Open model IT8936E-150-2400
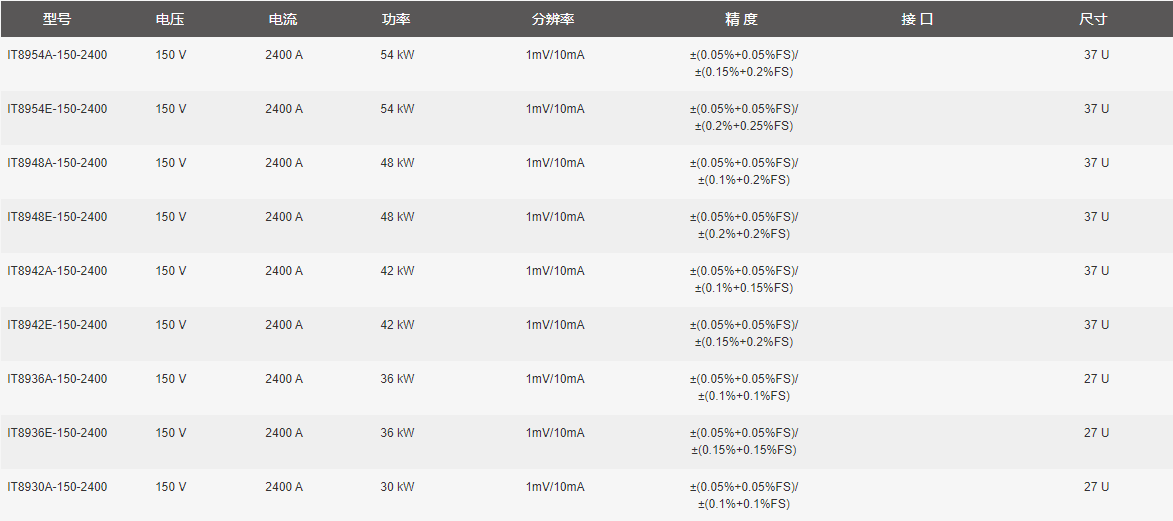 coord(58,432)
